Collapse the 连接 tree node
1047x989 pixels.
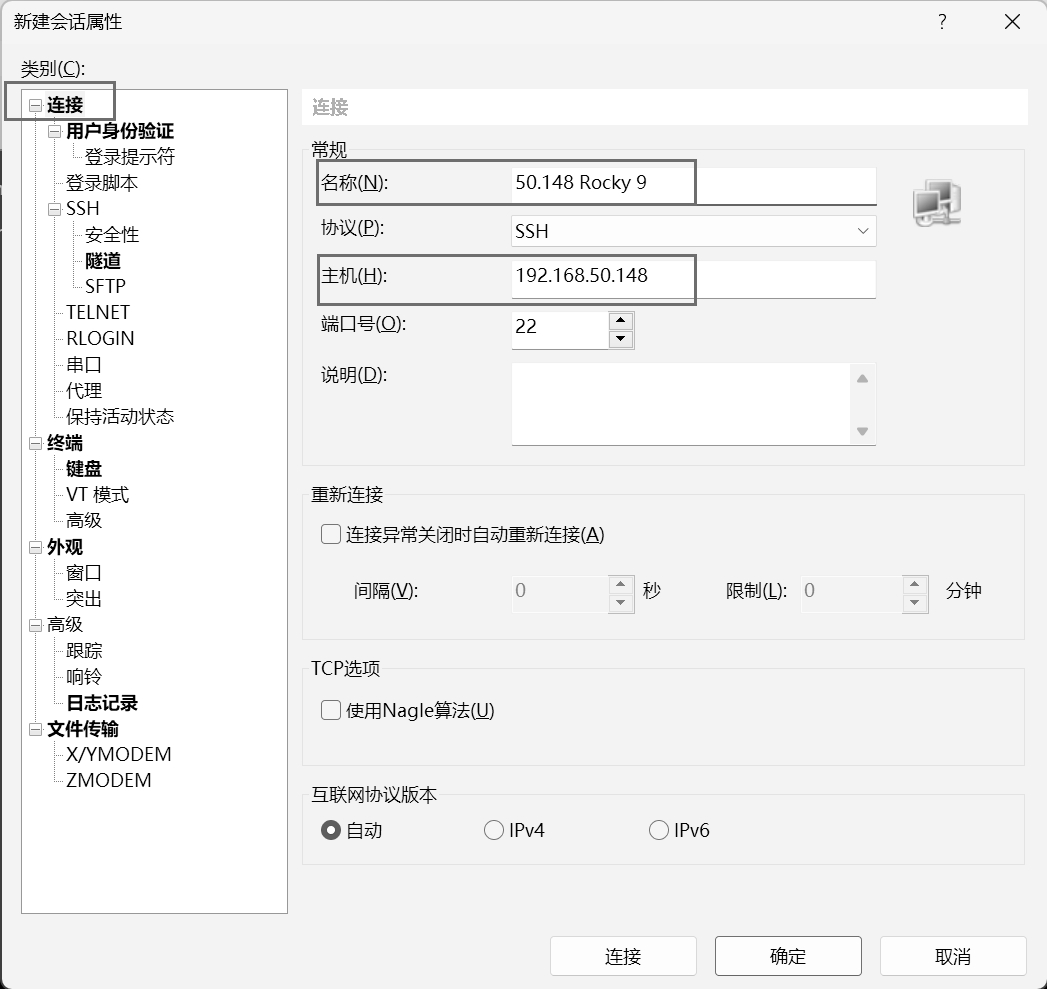click(x=36, y=105)
